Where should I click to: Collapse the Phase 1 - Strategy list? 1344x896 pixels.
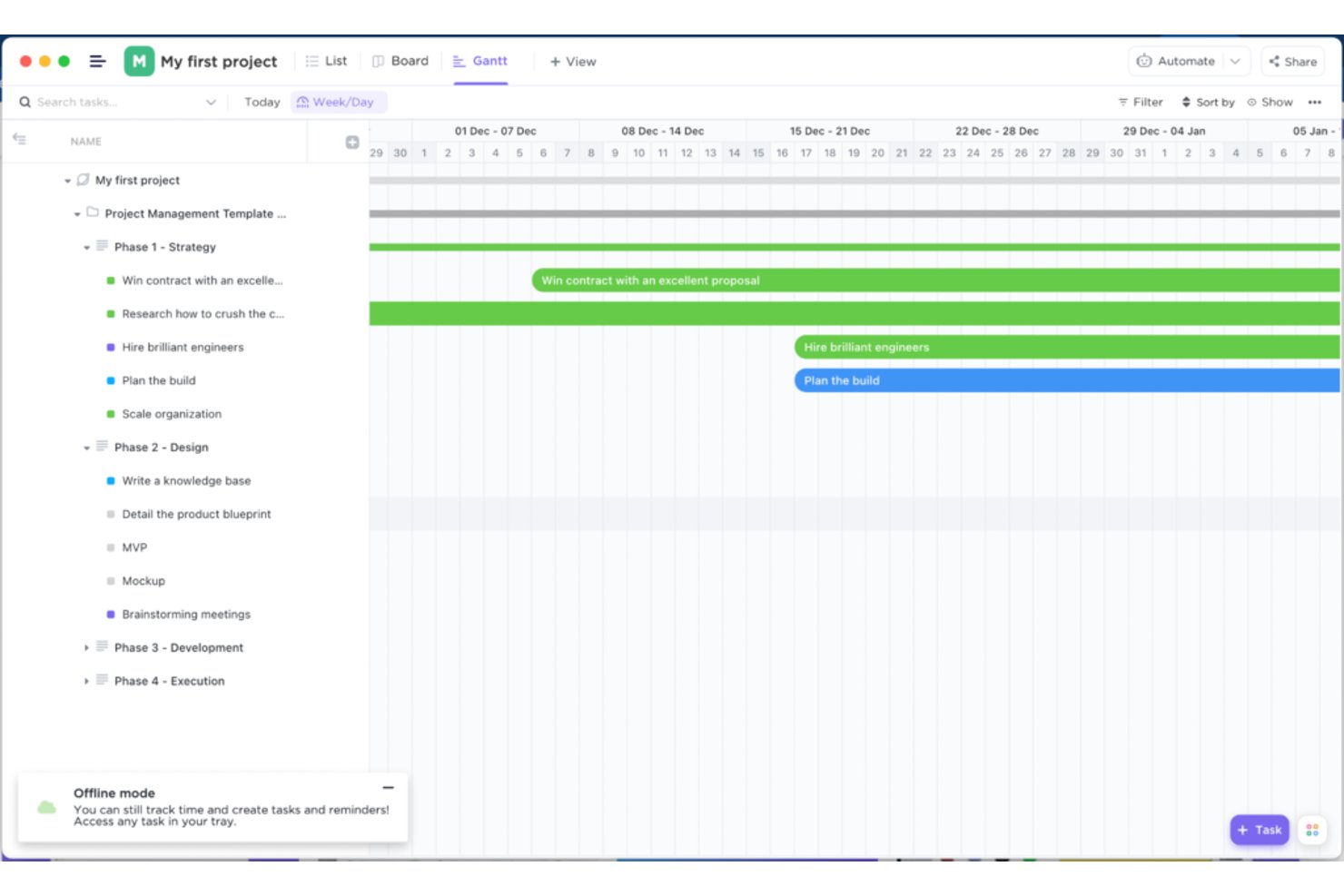tap(86, 247)
